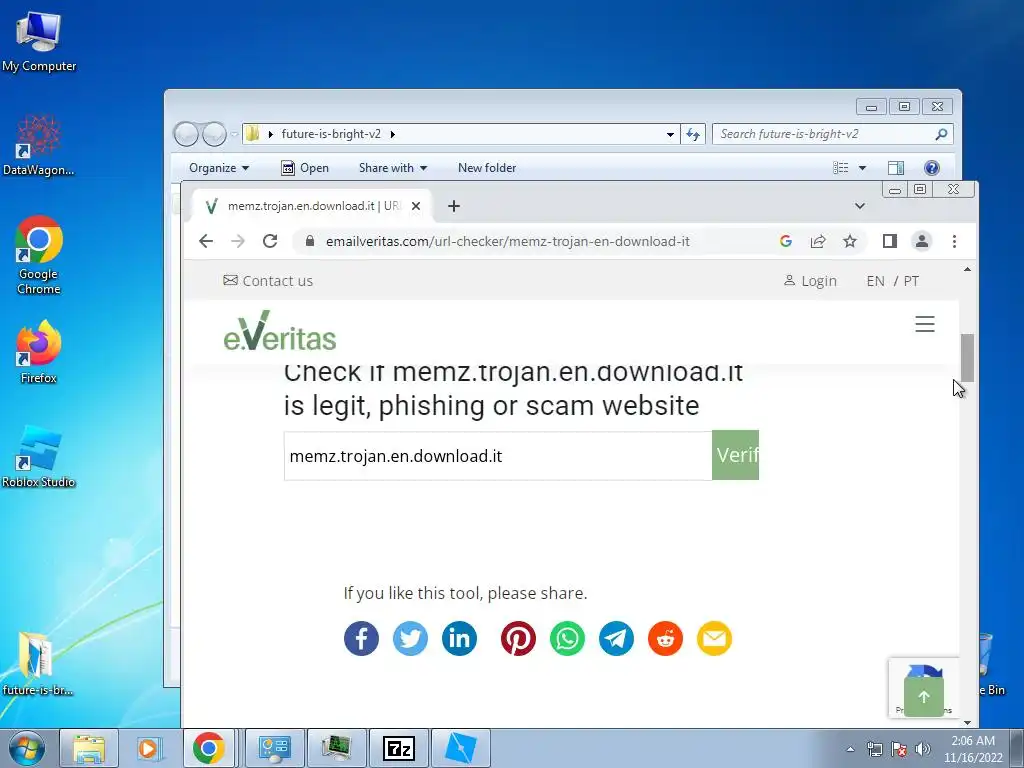Click Google icon in address bar
Image resolution: width=1024 pixels, height=768 pixels.
786,242
